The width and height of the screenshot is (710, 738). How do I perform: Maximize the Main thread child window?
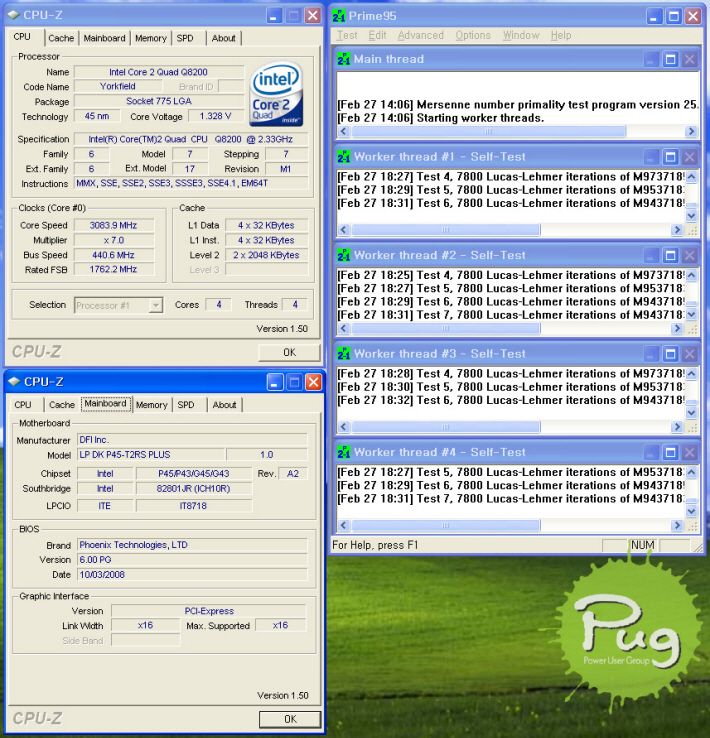(670, 59)
